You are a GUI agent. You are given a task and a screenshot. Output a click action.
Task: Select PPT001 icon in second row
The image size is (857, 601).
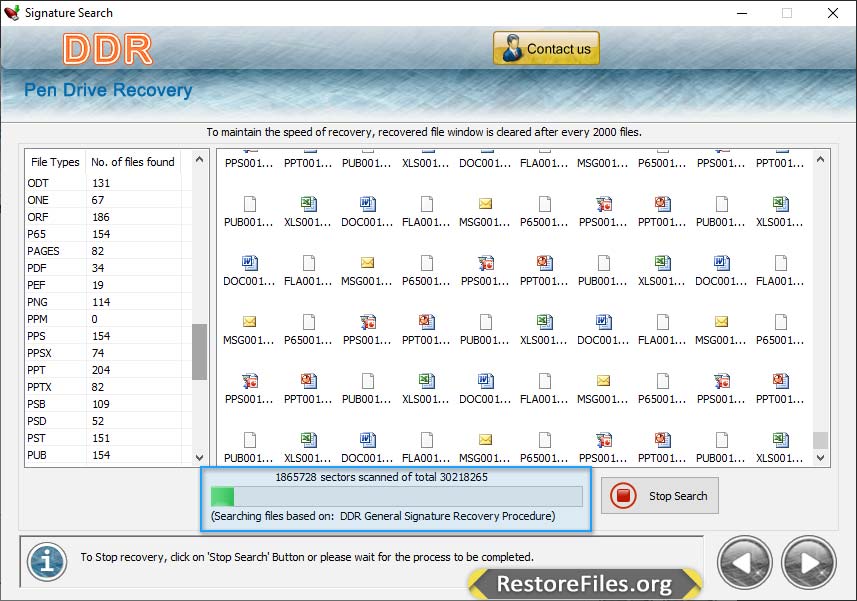662,204
